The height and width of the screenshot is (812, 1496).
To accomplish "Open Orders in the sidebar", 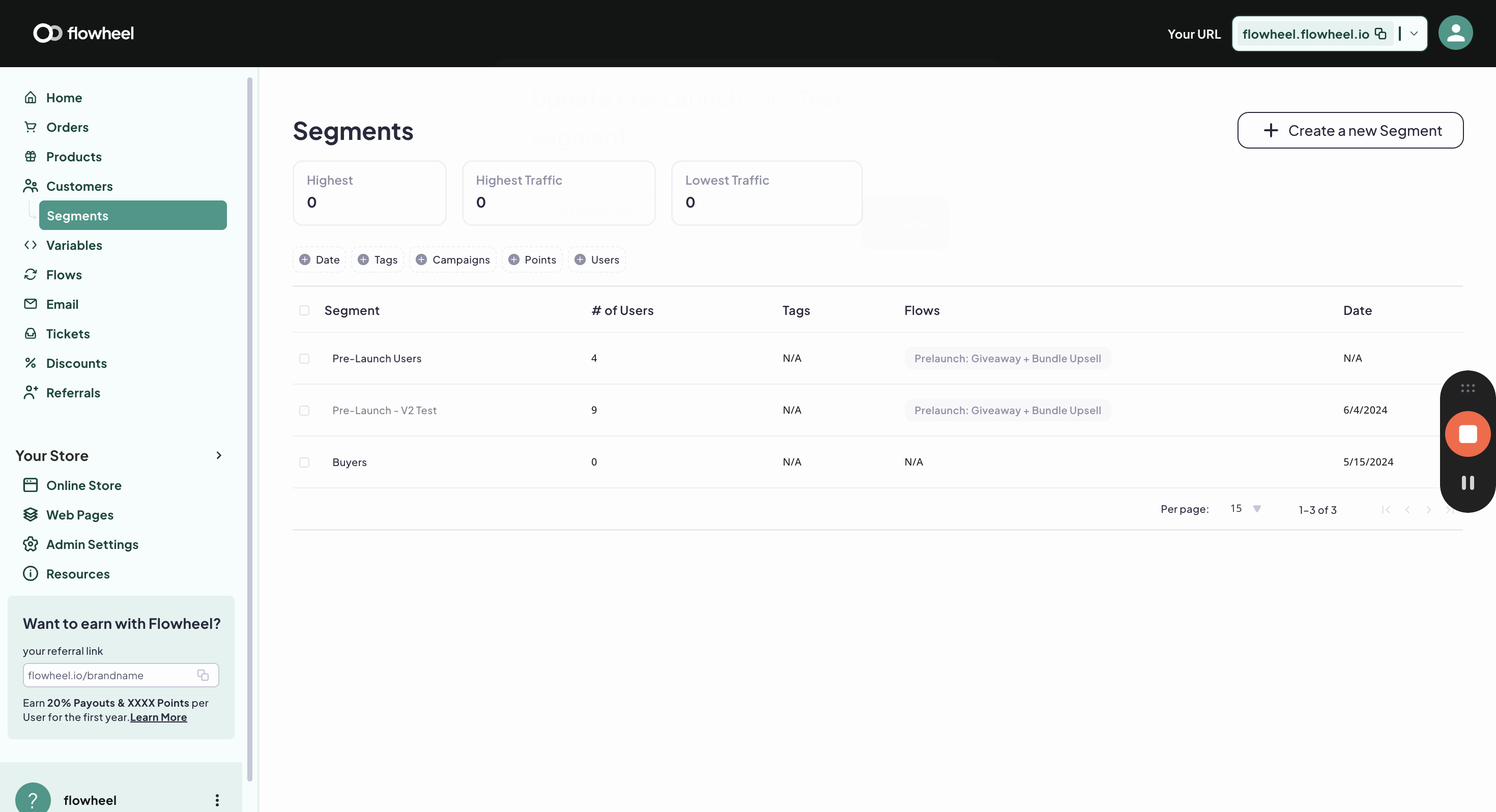I will click(x=67, y=127).
